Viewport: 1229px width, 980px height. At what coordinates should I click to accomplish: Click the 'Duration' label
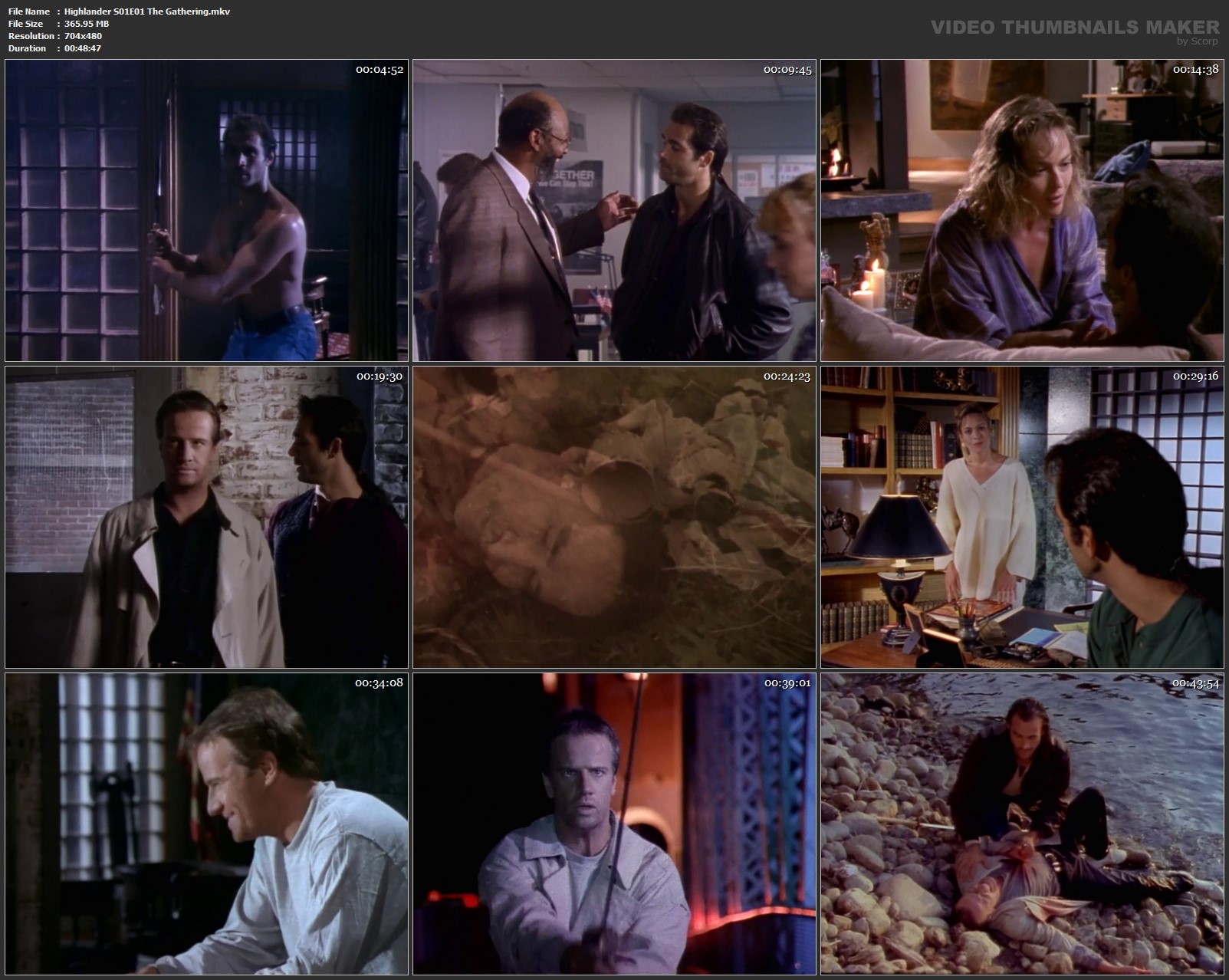click(x=27, y=48)
